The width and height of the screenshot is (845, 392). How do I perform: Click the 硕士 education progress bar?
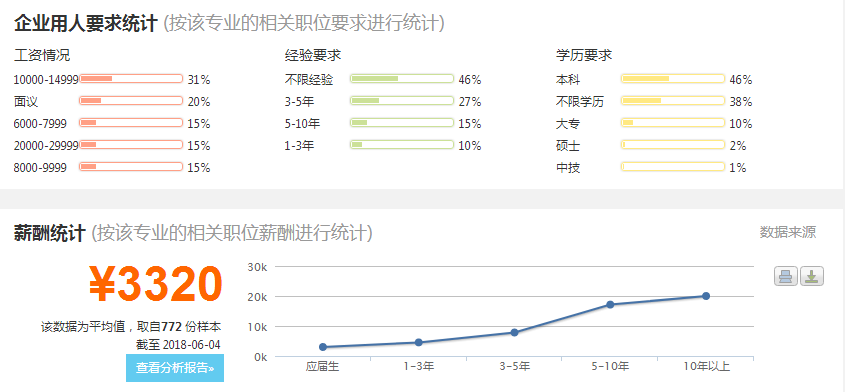pyautogui.click(x=673, y=145)
